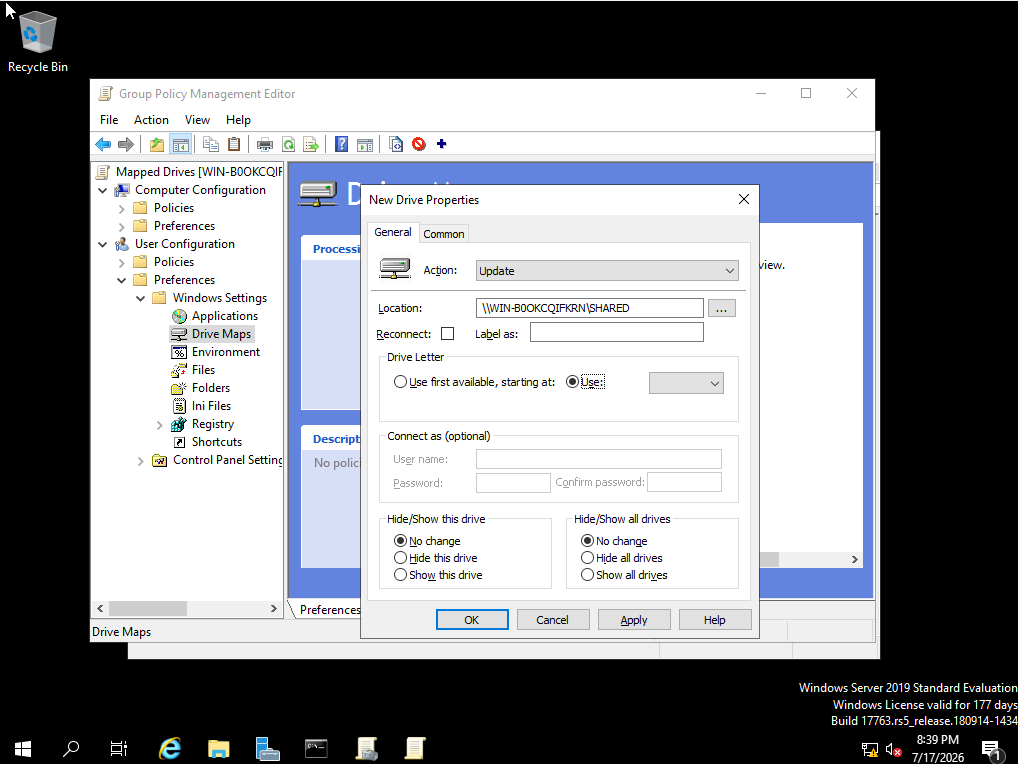Select 'No change' under Hide/Show this drive
Image resolution: width=1018 pixels, height=764 pixels.
click(401, 541)
